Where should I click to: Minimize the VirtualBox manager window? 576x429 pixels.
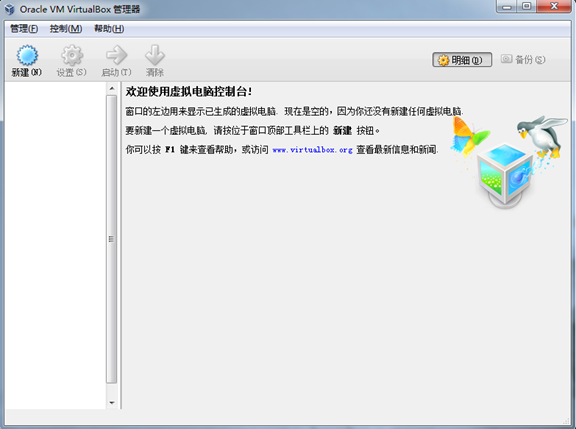[507, 7]
